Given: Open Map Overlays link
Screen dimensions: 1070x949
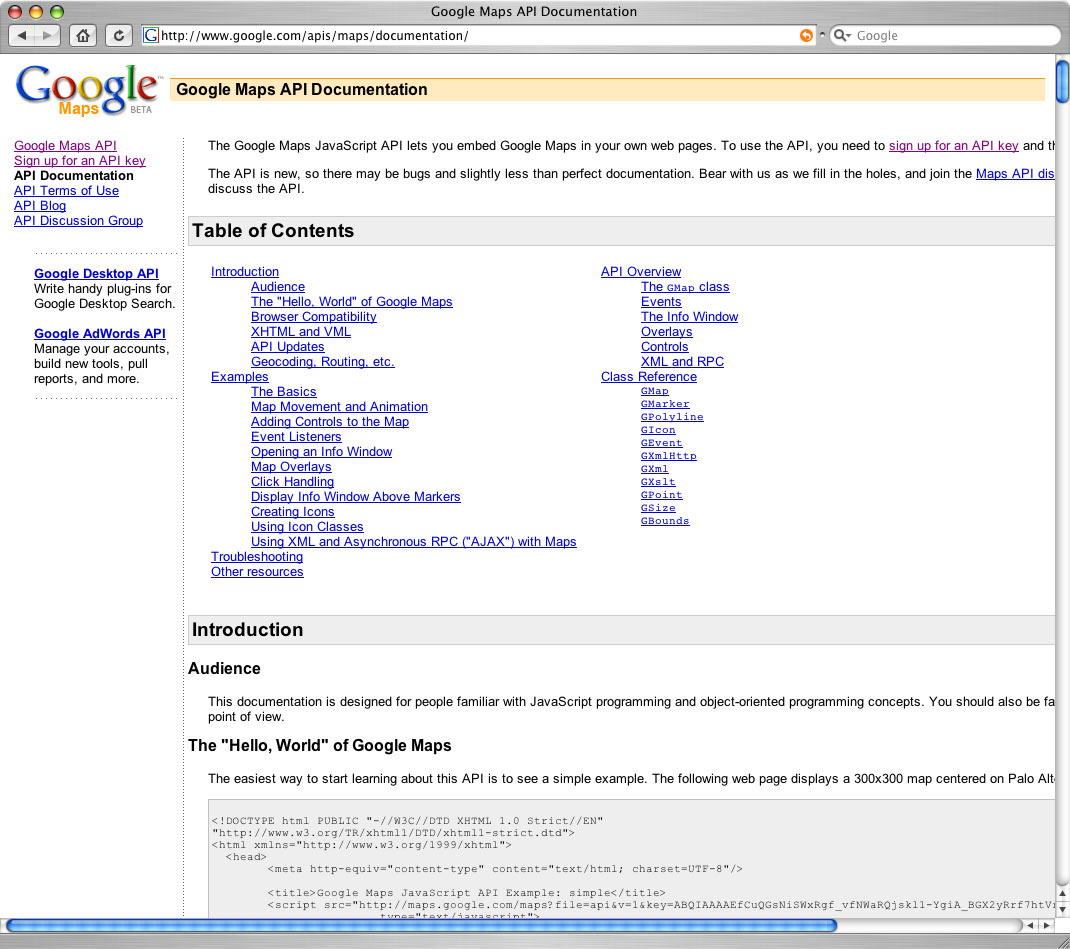Looking at the screenshot, I should [291, 467].
